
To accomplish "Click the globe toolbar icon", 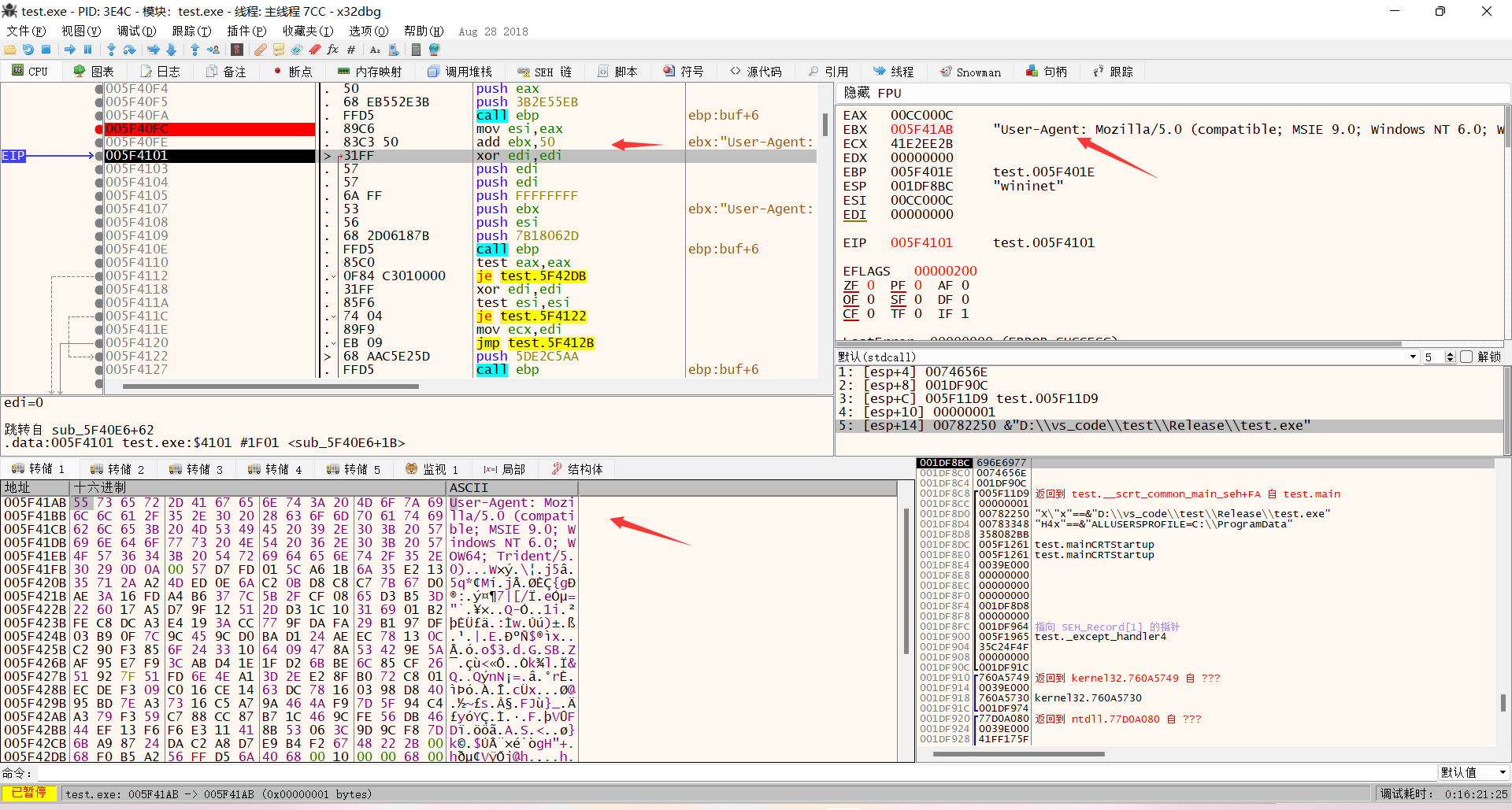I will tap(435, 50).
